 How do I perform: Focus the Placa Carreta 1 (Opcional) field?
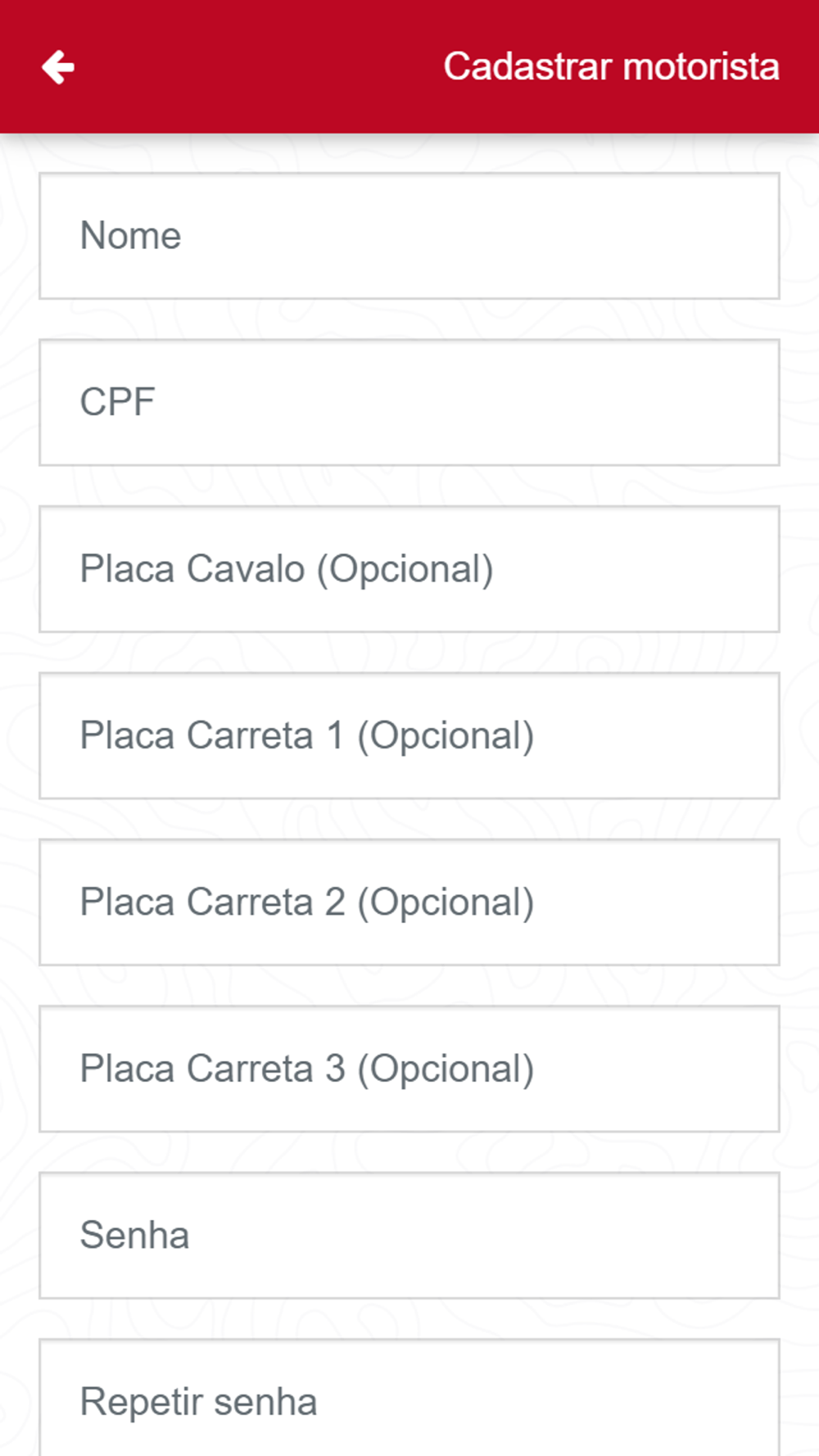(x=409, y=735)
